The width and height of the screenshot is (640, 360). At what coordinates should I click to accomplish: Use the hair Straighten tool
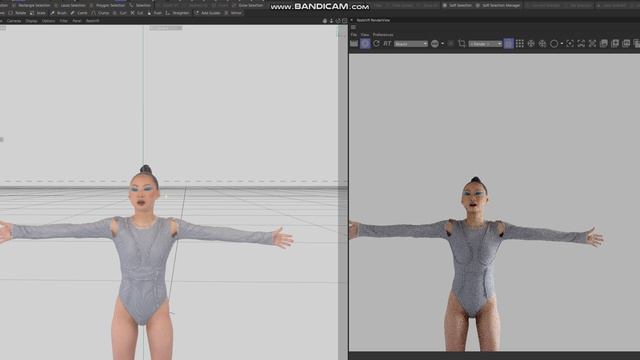pos(178,13)
